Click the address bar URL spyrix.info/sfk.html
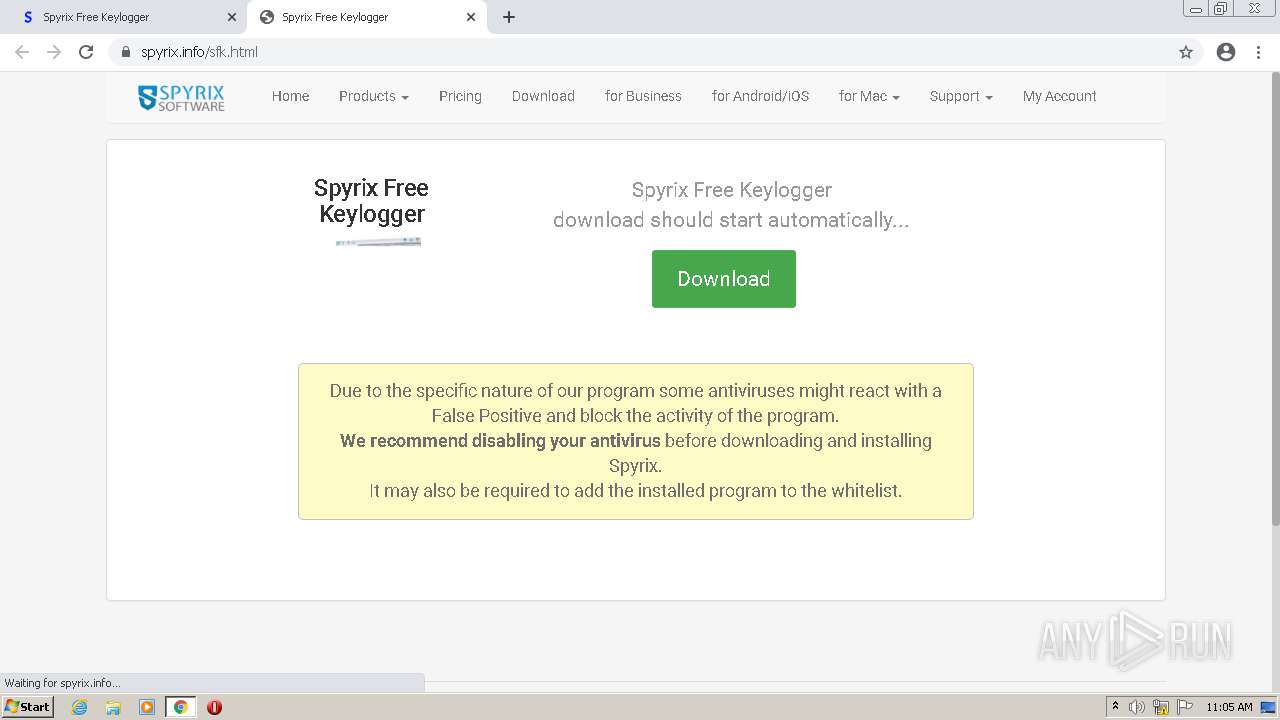Screen dimensions: 1280x720 pos(199,52)
